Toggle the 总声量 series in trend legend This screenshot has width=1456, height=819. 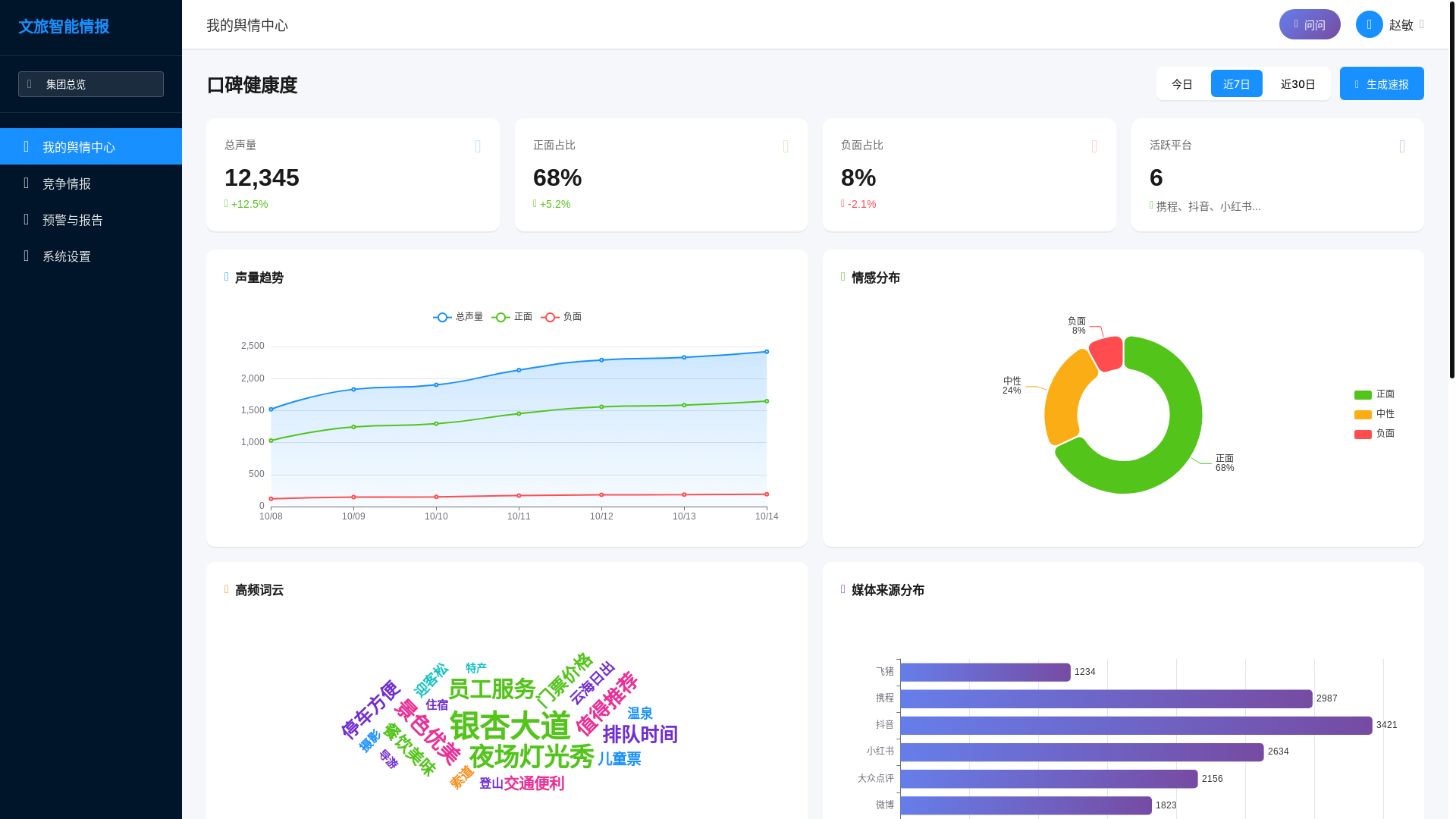(458, 317)
